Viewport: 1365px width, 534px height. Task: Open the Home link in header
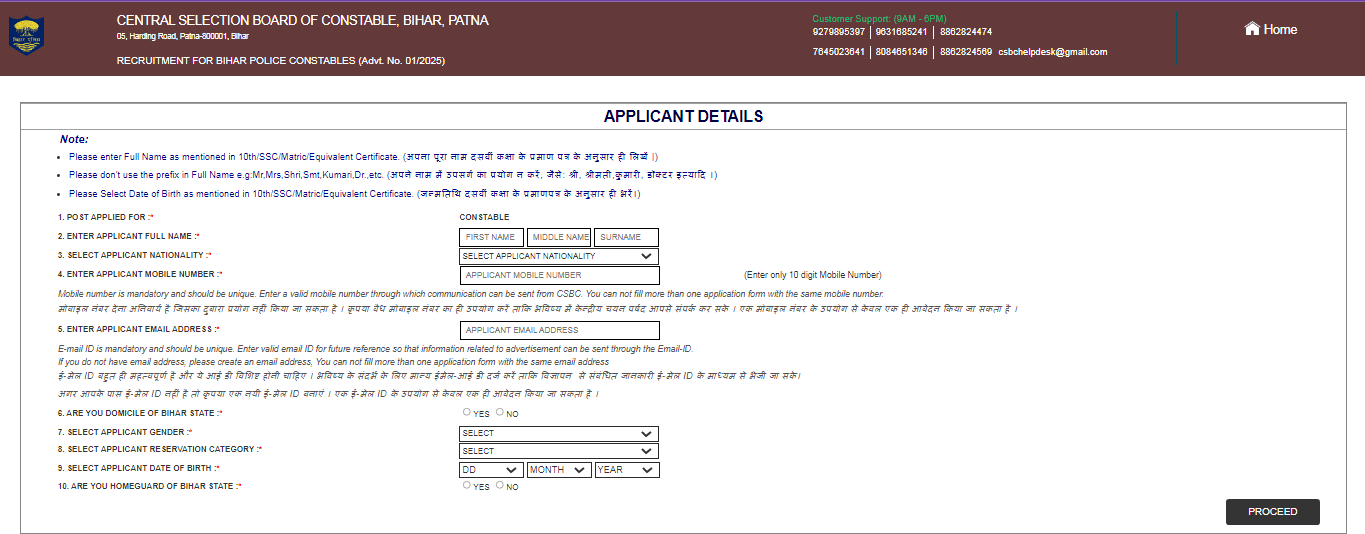point(1279,29)
